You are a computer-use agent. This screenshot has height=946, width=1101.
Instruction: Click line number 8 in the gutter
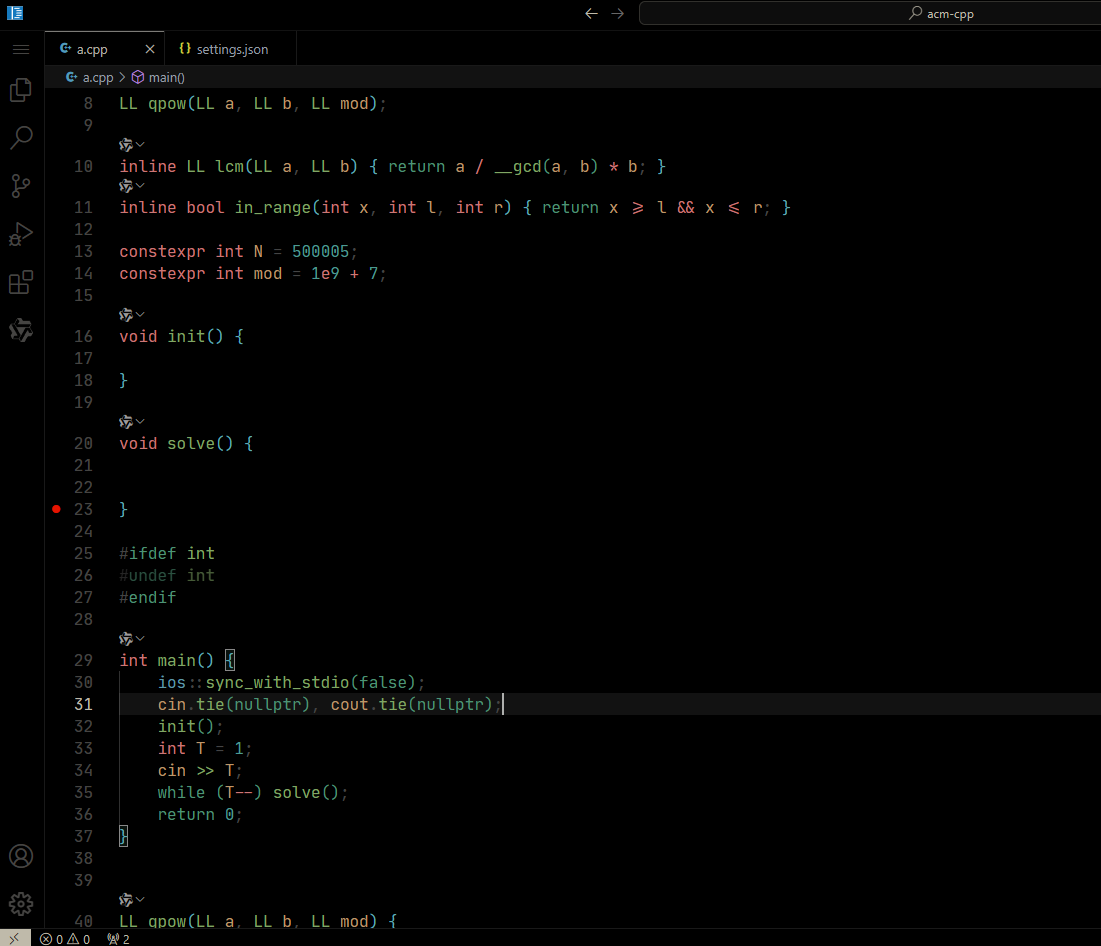pos(88,104)
